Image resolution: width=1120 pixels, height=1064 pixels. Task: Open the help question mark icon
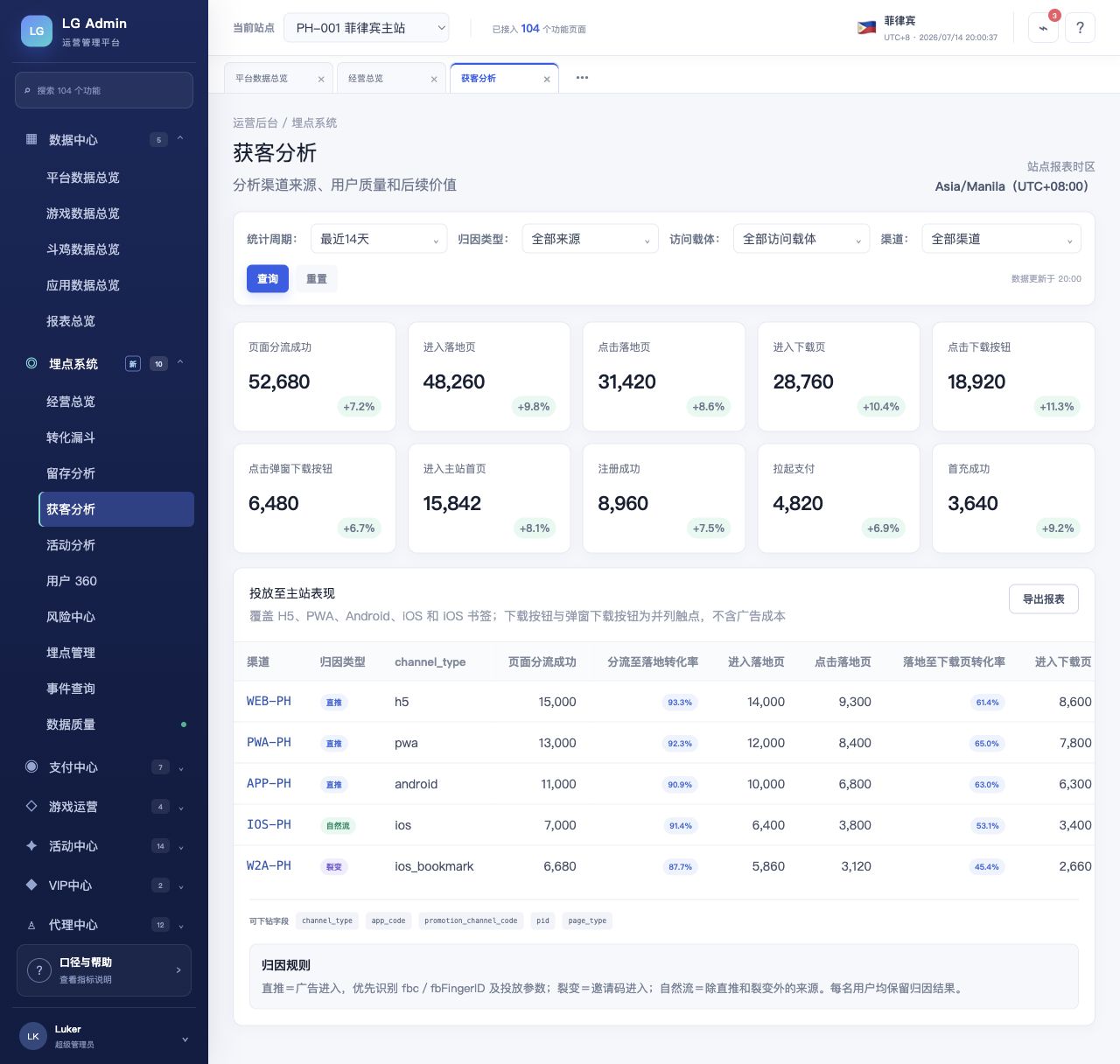coord(1080,27)
